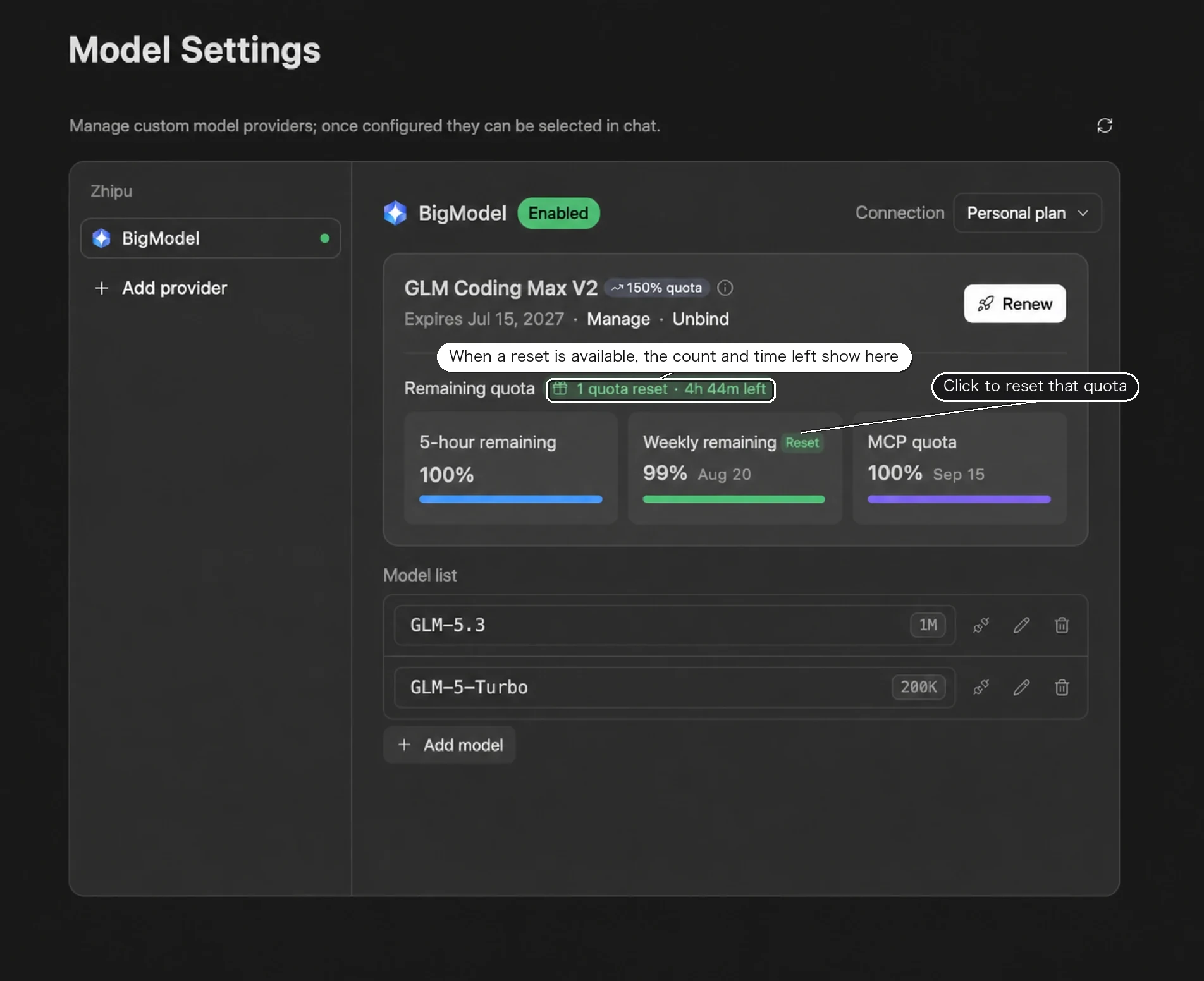Image resolution: width=1204 pixels, height=981 pixels.
Task: Open the Personal plan connection dropdown
Action: (1027, 213)
